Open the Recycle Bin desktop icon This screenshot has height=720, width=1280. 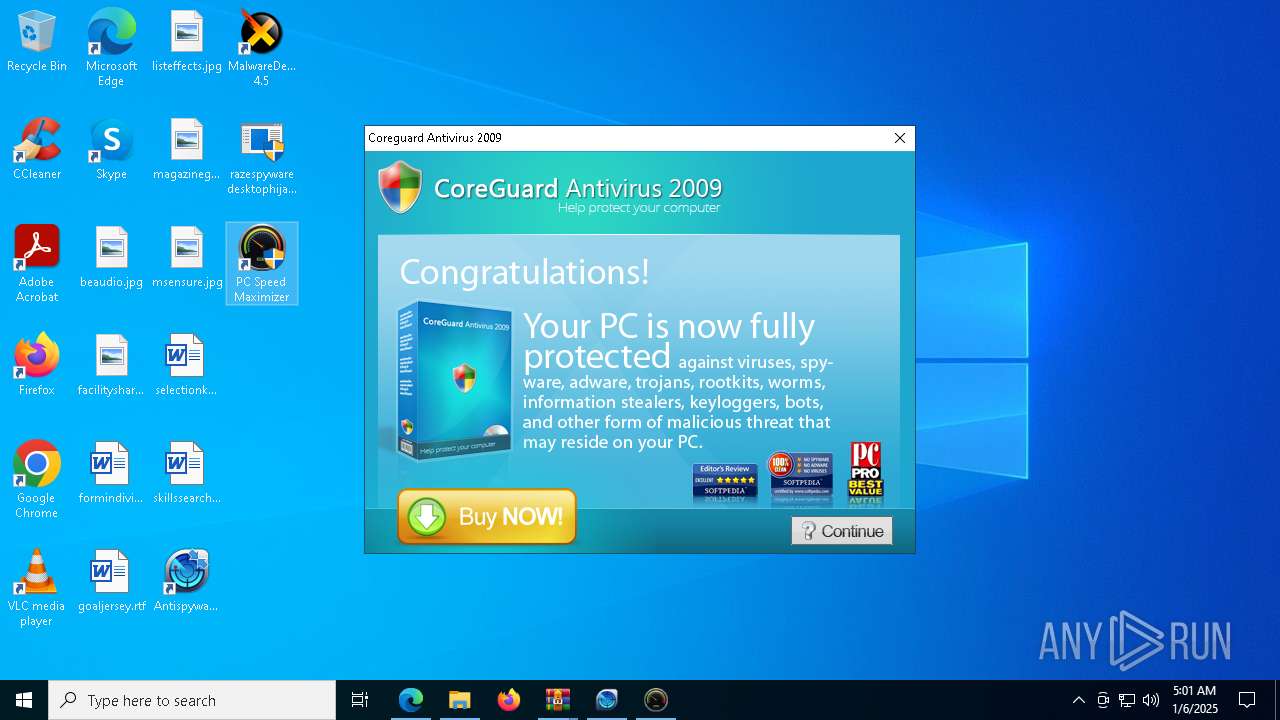(x=37, y=42)
